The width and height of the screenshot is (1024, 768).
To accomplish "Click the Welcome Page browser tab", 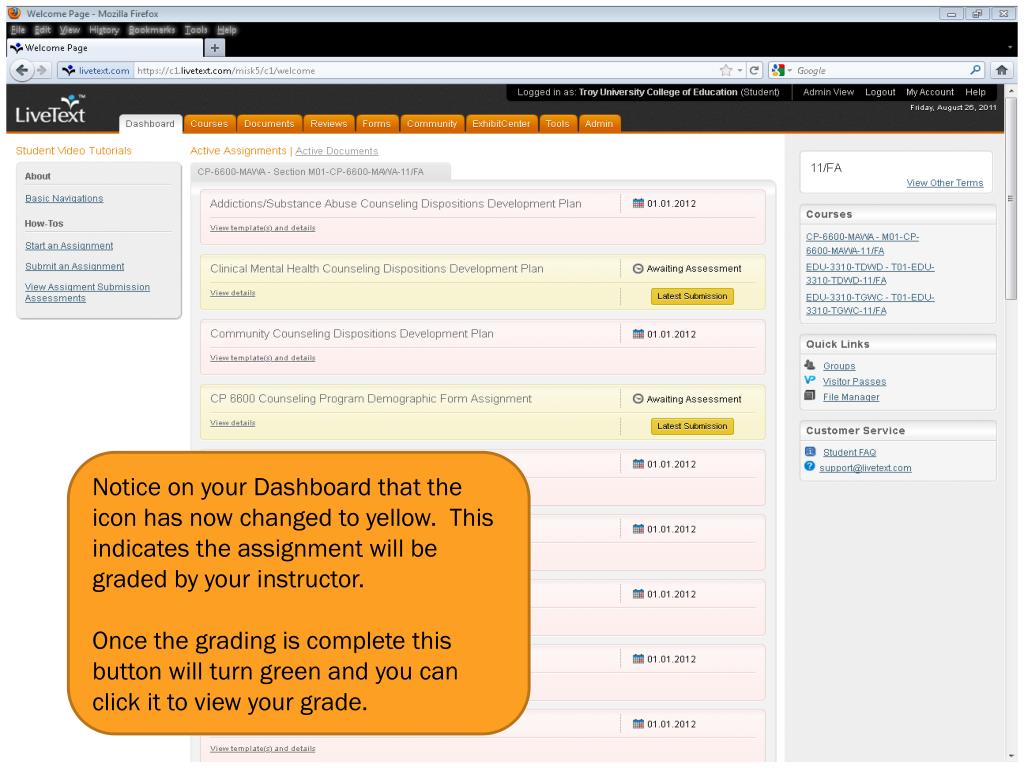I will (x=104, y=48).
